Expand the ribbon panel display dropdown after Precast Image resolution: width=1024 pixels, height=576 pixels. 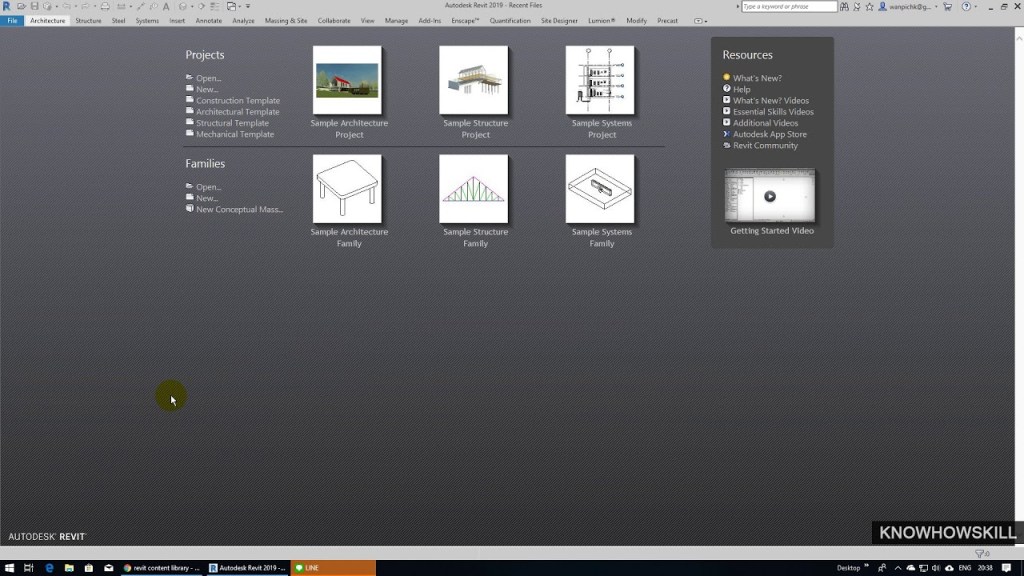[x=700, y=20]
